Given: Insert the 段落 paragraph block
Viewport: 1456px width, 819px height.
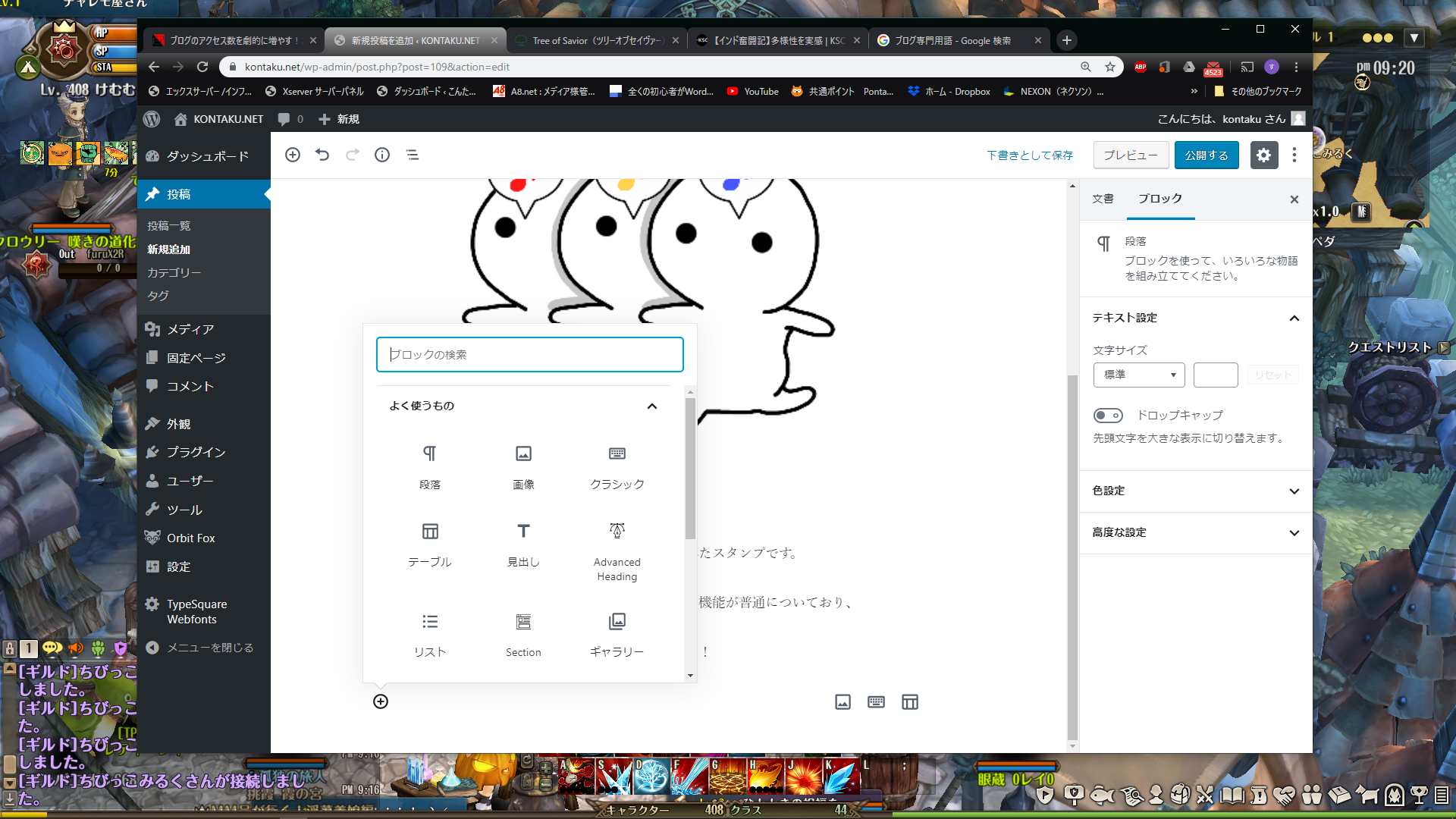Looking at the screenshot, I should pos(429,467).
